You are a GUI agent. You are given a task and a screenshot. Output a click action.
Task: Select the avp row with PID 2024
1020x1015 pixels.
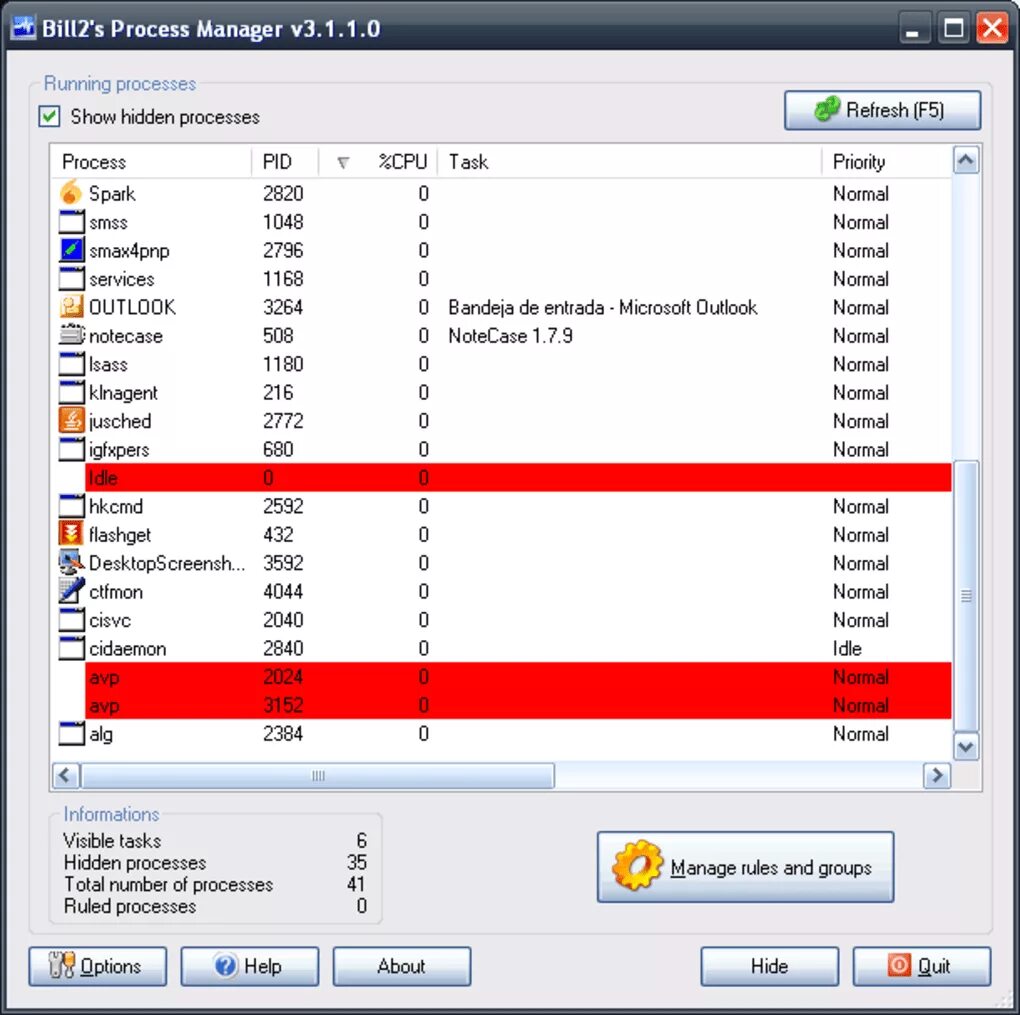(x=518, y=677)
